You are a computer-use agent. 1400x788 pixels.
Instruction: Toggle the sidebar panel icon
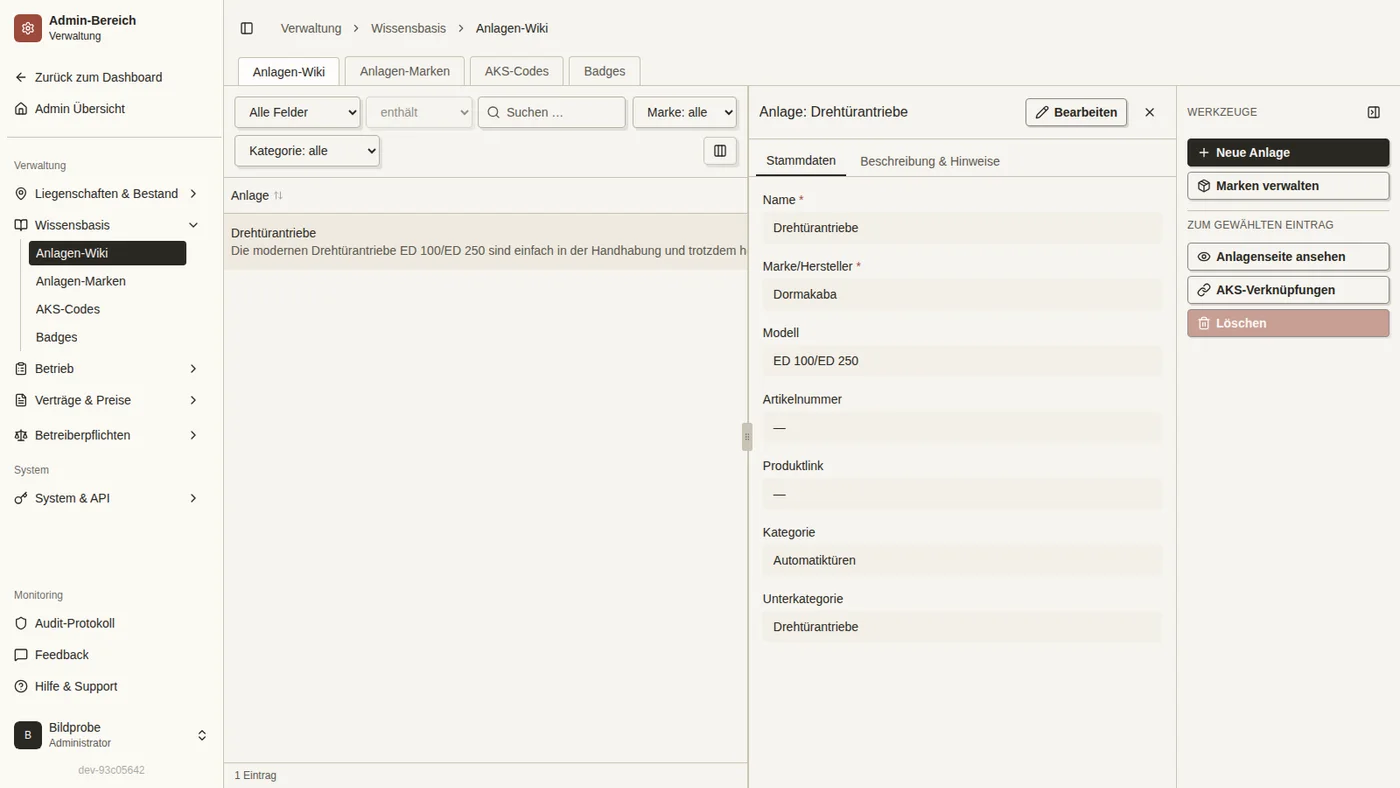247,28
